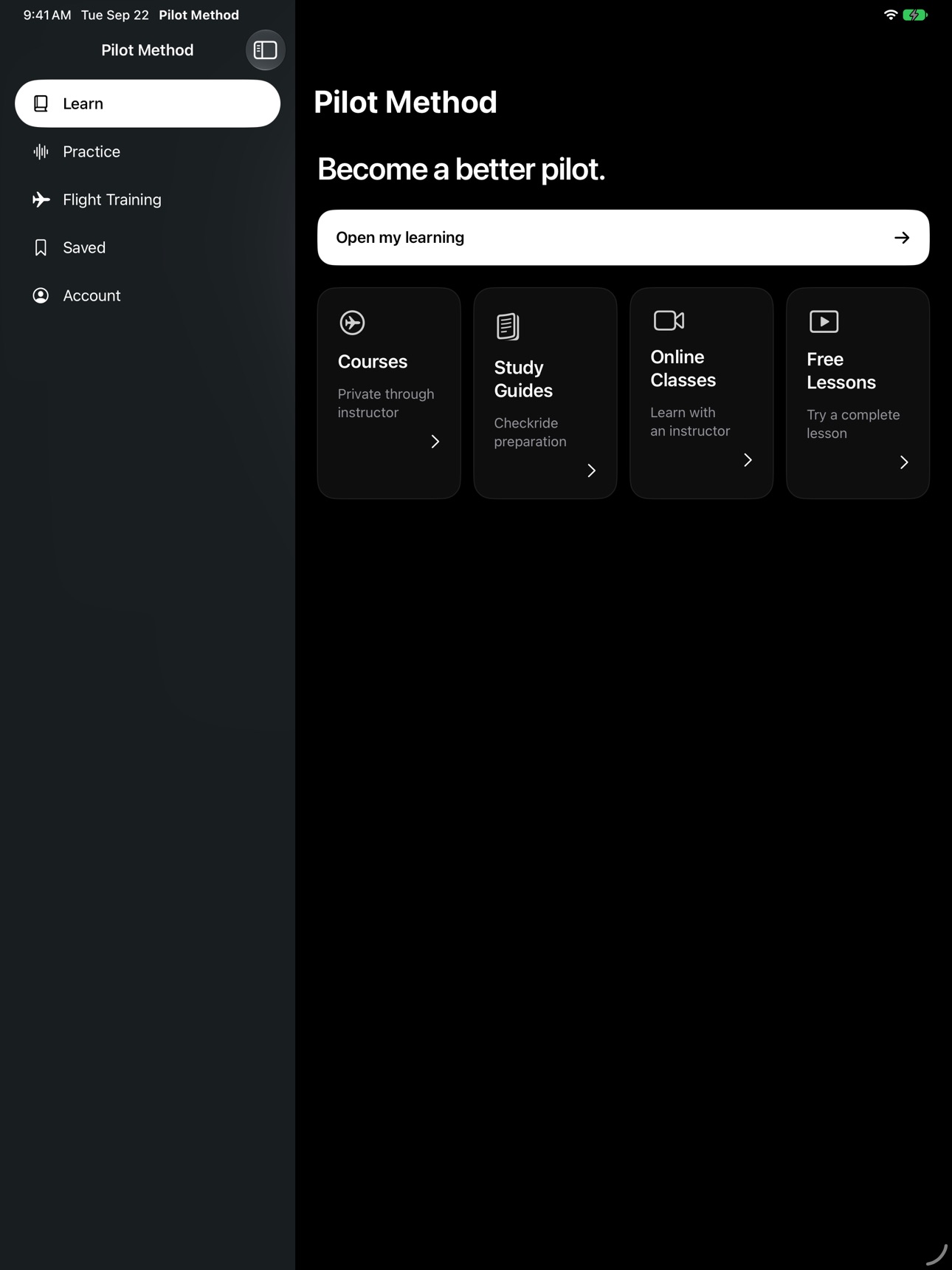Expand the Online Classes card chevron

tap(748, 460)
